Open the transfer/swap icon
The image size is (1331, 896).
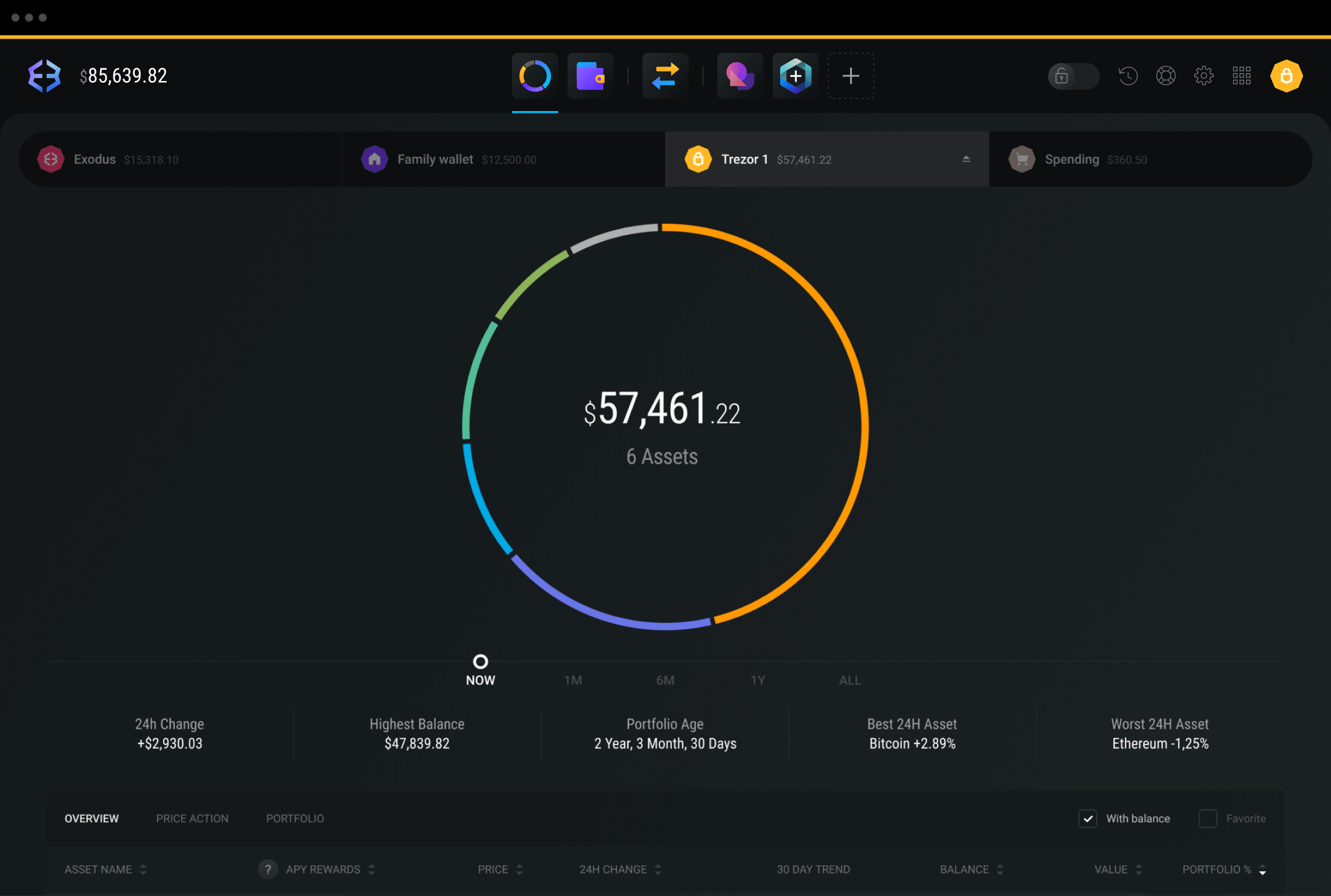[665, 75]
